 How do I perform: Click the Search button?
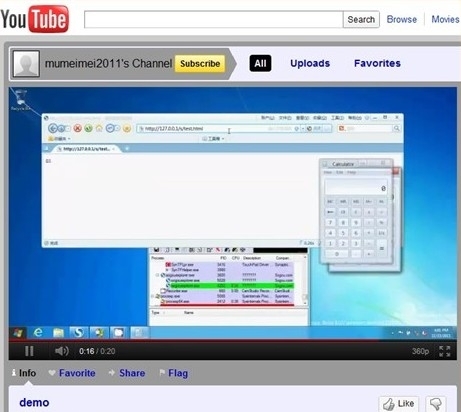tap(361, 19)
